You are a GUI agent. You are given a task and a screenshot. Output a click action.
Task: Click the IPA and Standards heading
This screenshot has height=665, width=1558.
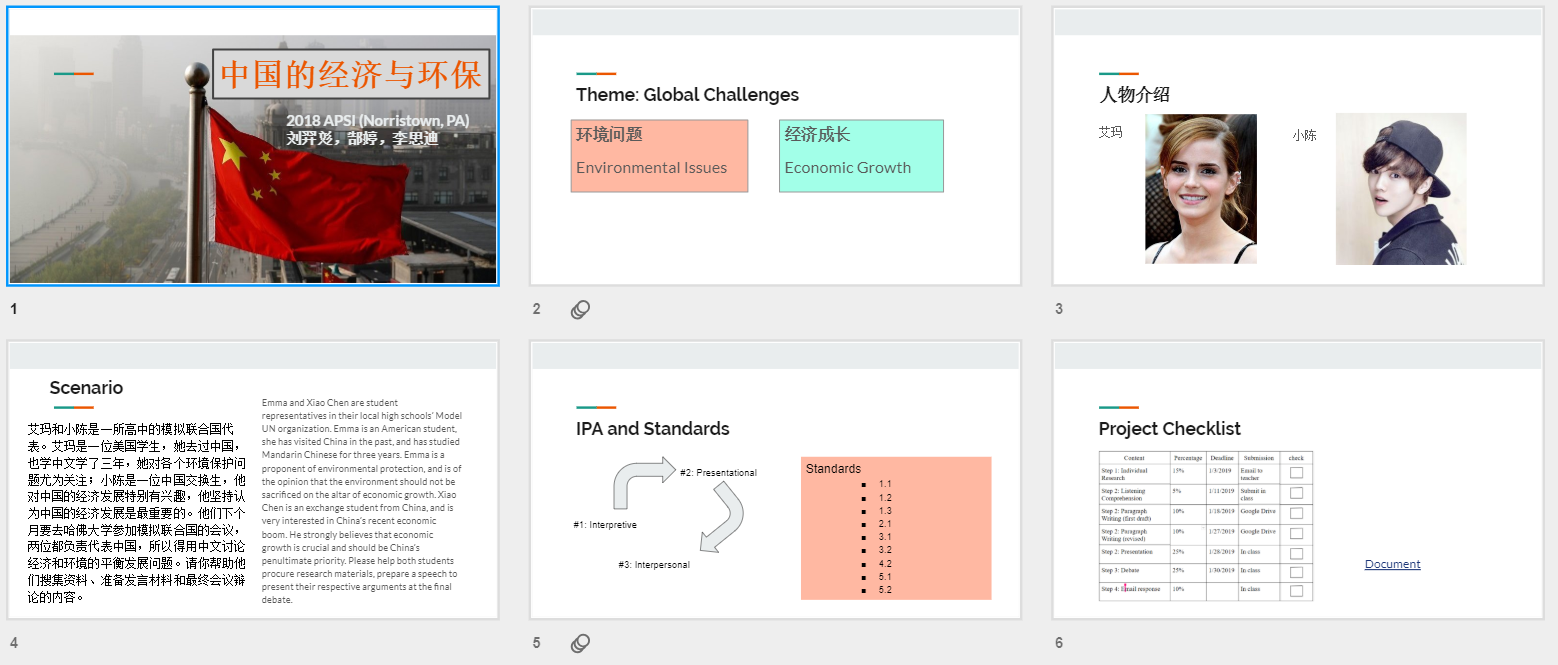coord(653,428)
